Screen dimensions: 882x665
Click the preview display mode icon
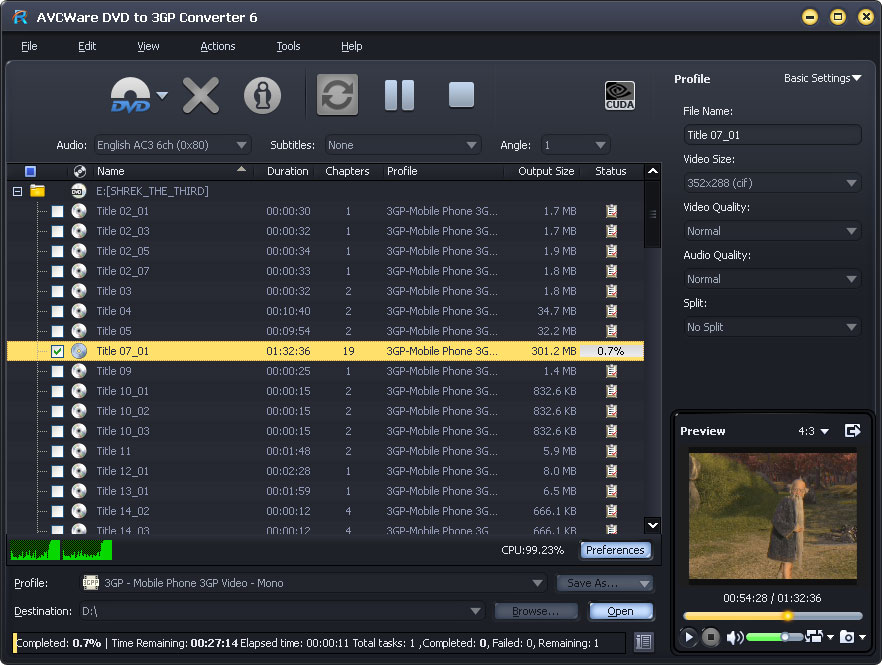coord(814,636)
